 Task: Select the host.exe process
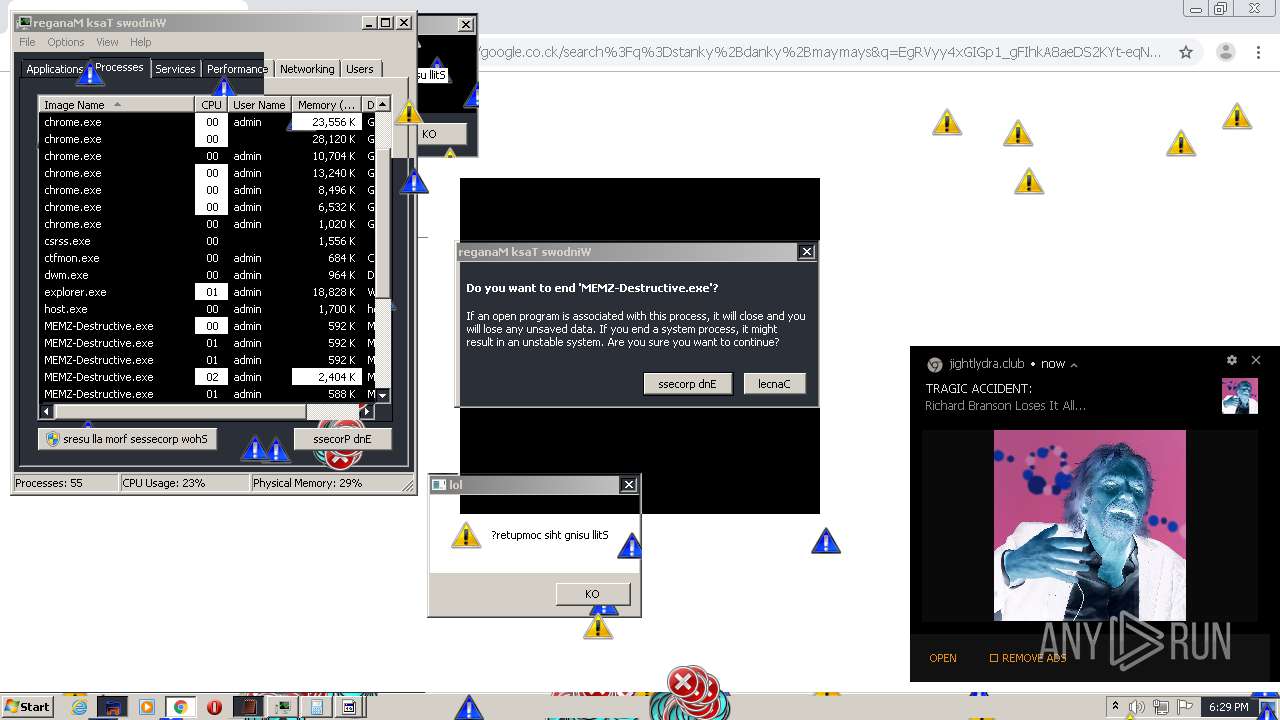pos(207,309)
